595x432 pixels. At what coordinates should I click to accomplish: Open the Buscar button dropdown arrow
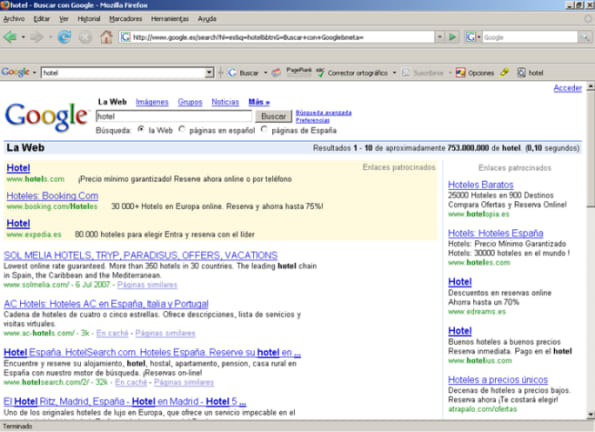click(x=265, y=73)
